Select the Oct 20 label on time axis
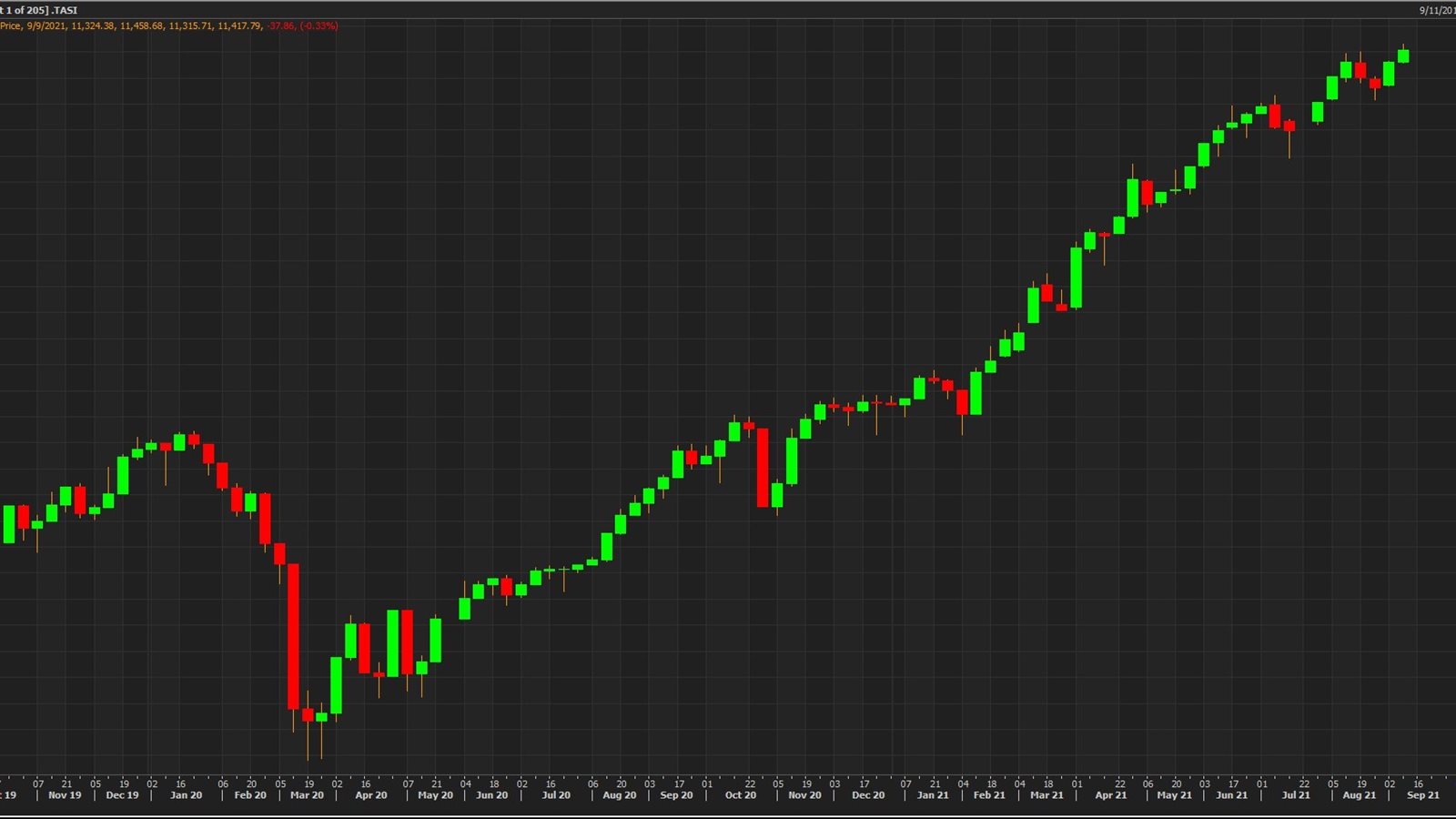 740,795
